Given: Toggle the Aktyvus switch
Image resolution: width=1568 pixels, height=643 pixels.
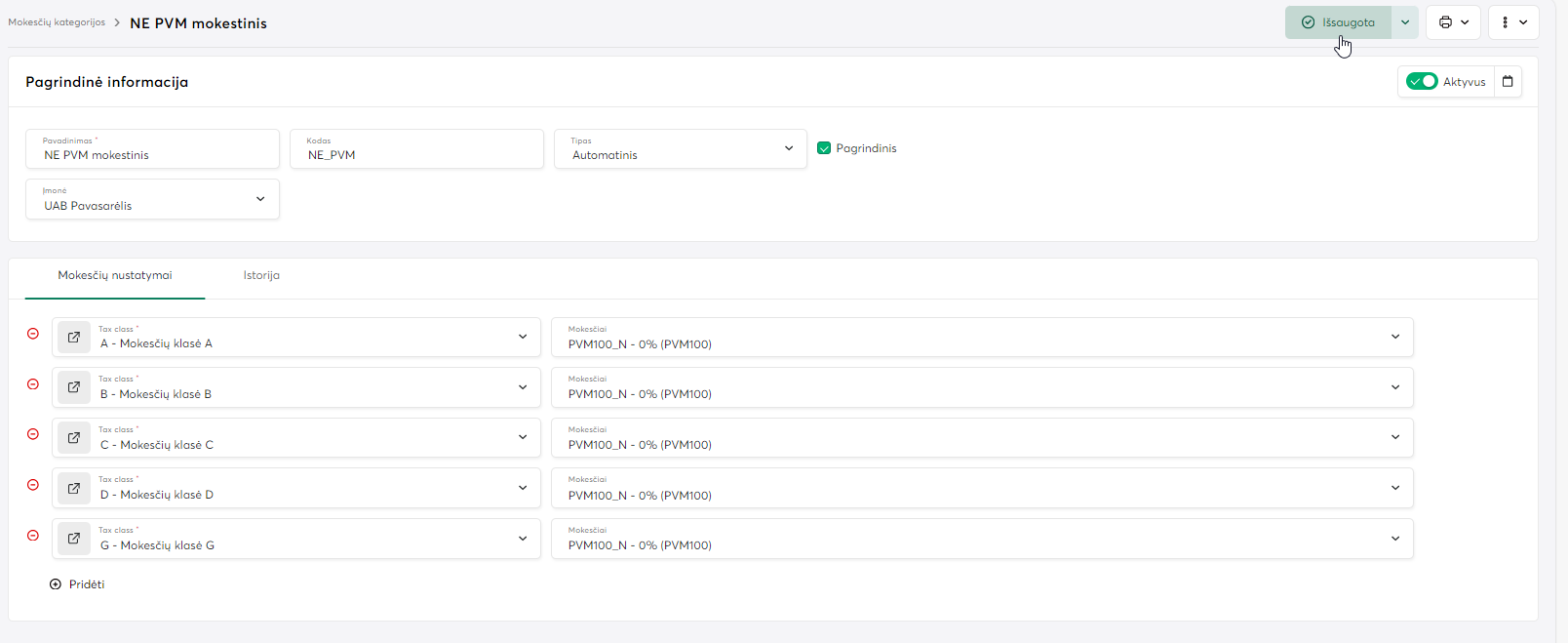Looking at the screenshot, I should (1422, 82).
